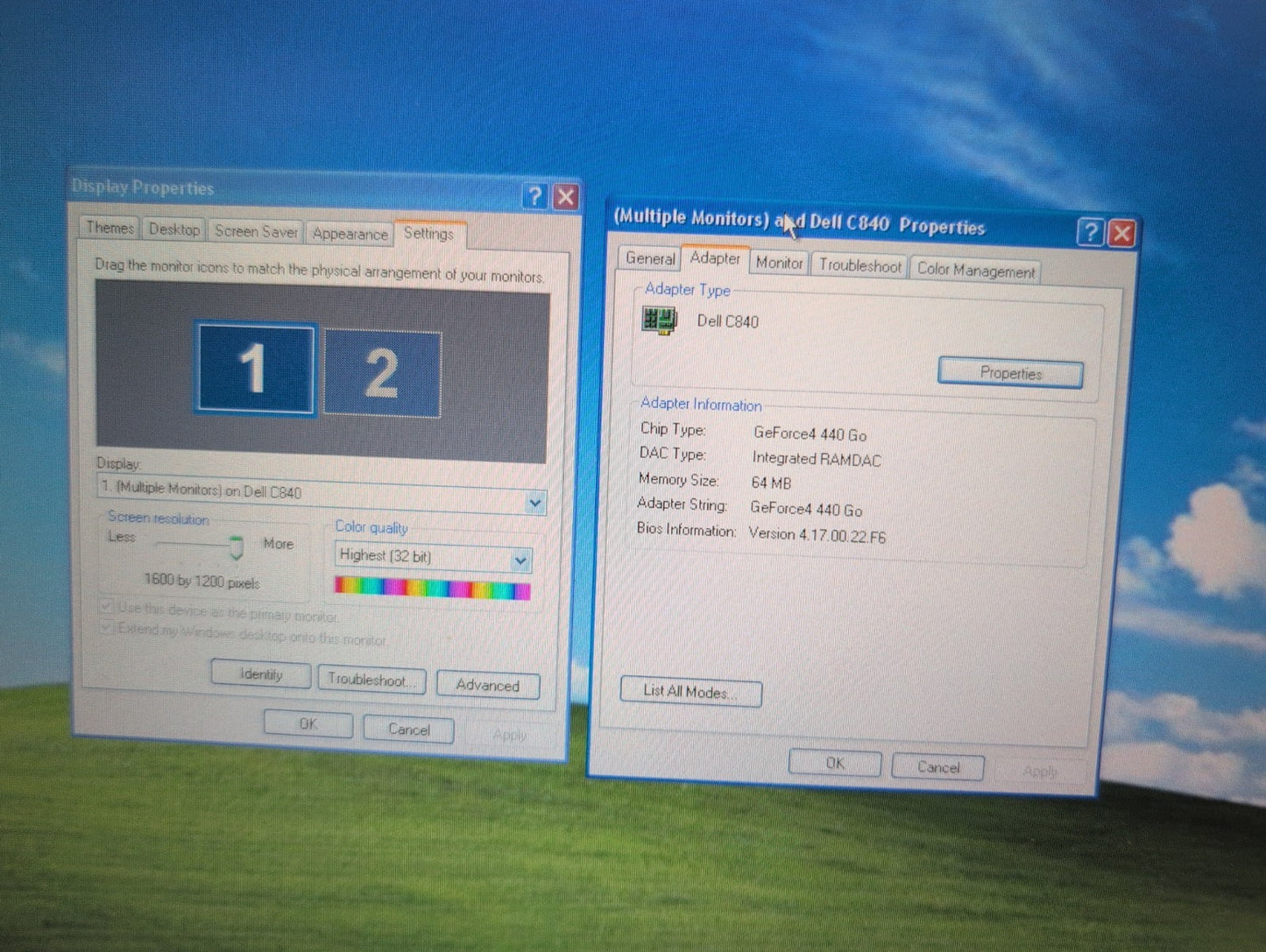Click the help question mark in Dell C840 Properties
The width and height of the screenshot is (1266, 952).
point(1090,232)
